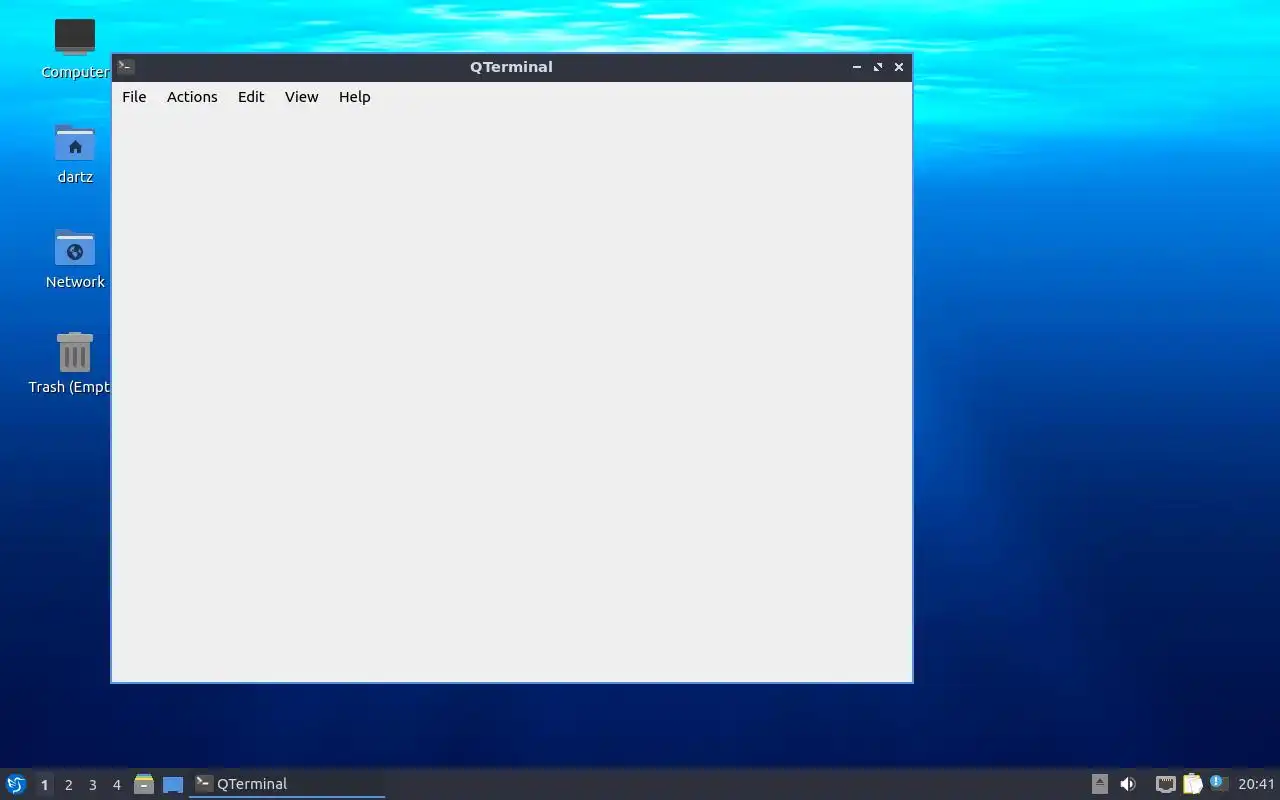Viewport: 1280px width, 800px height.
Task: Open the Edit menu
Action: coord(251,97)
